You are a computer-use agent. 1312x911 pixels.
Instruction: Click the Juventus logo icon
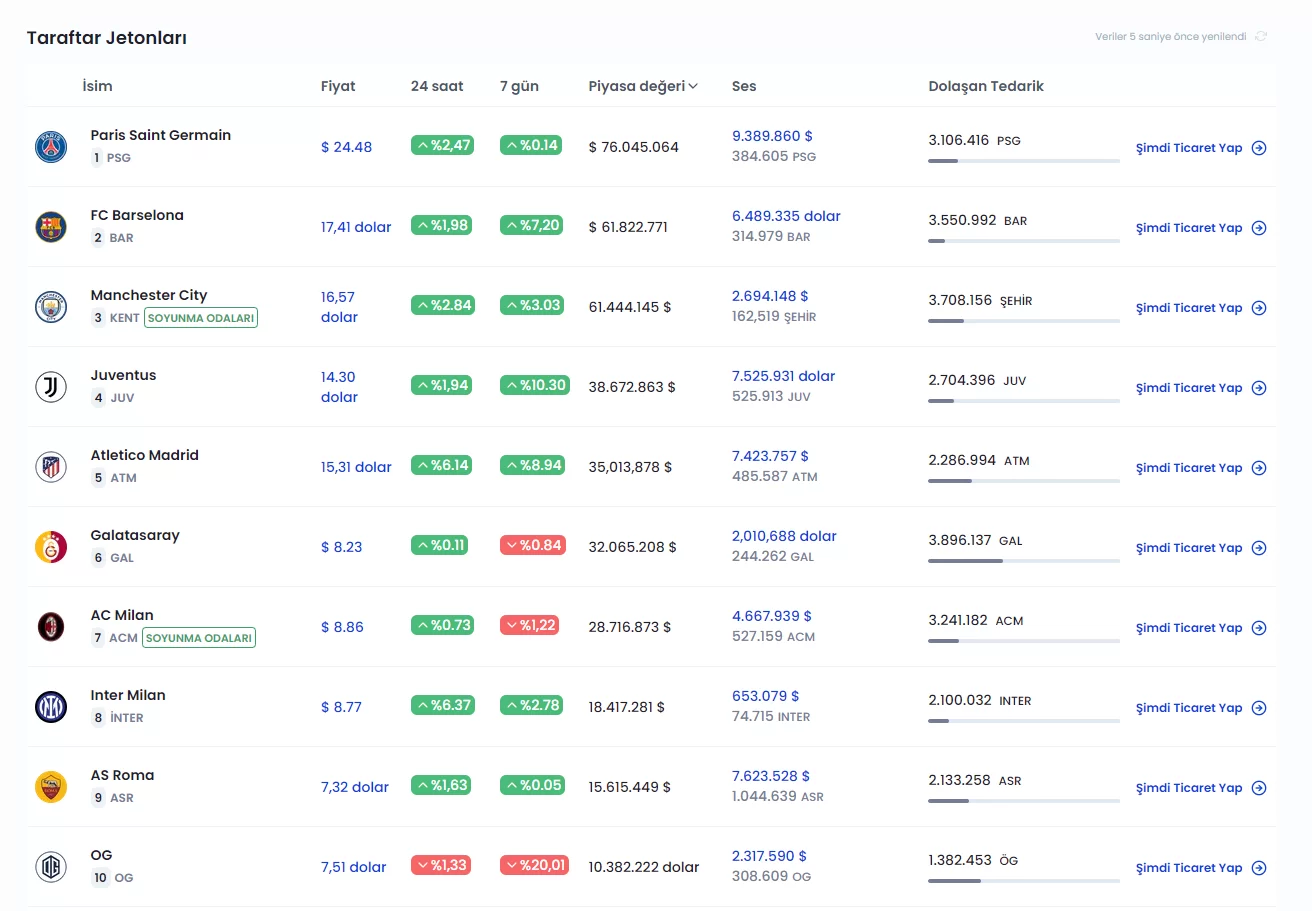pos(51,387)
